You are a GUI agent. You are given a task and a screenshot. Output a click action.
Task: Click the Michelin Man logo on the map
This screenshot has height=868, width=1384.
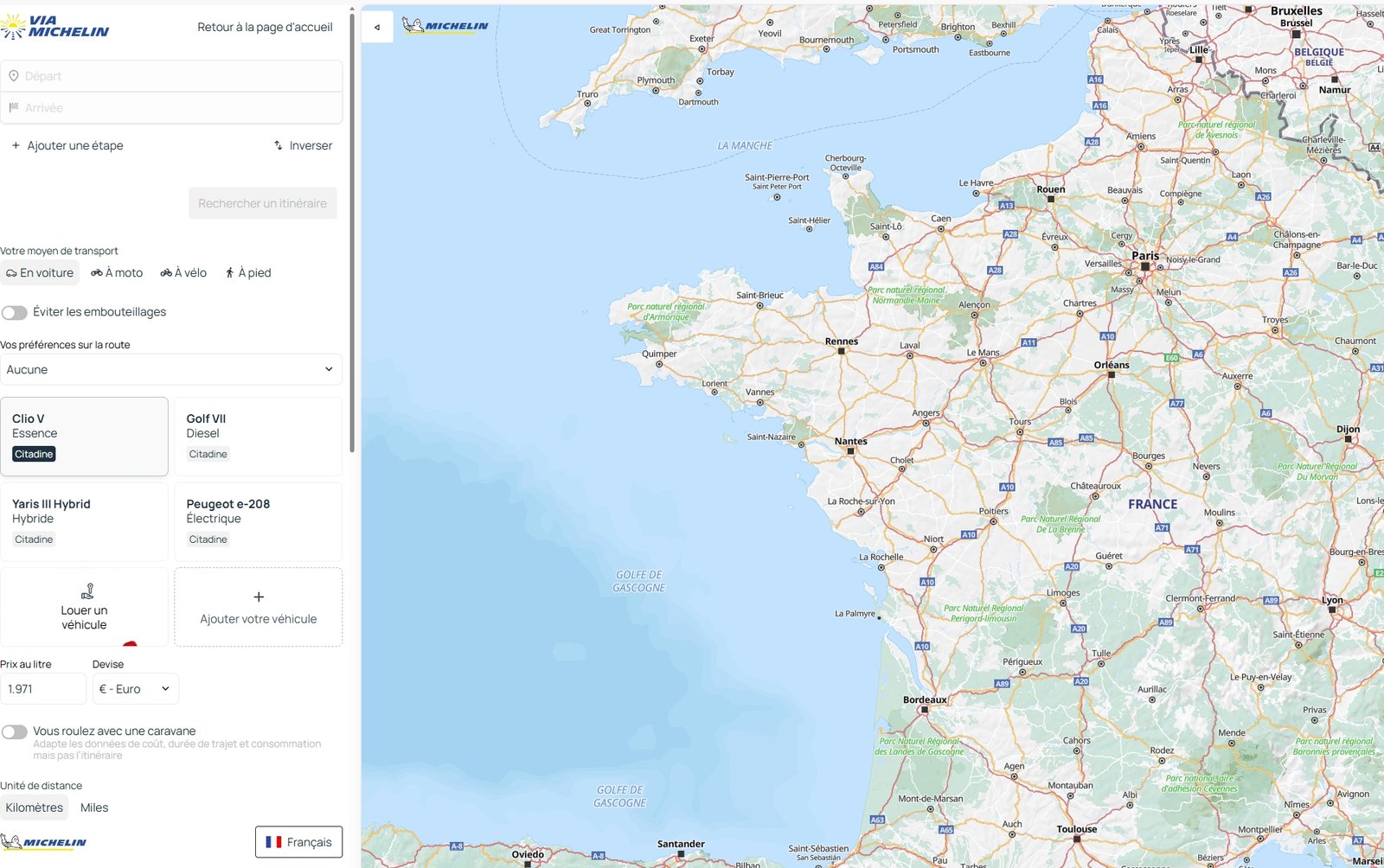tap(414, 25)
